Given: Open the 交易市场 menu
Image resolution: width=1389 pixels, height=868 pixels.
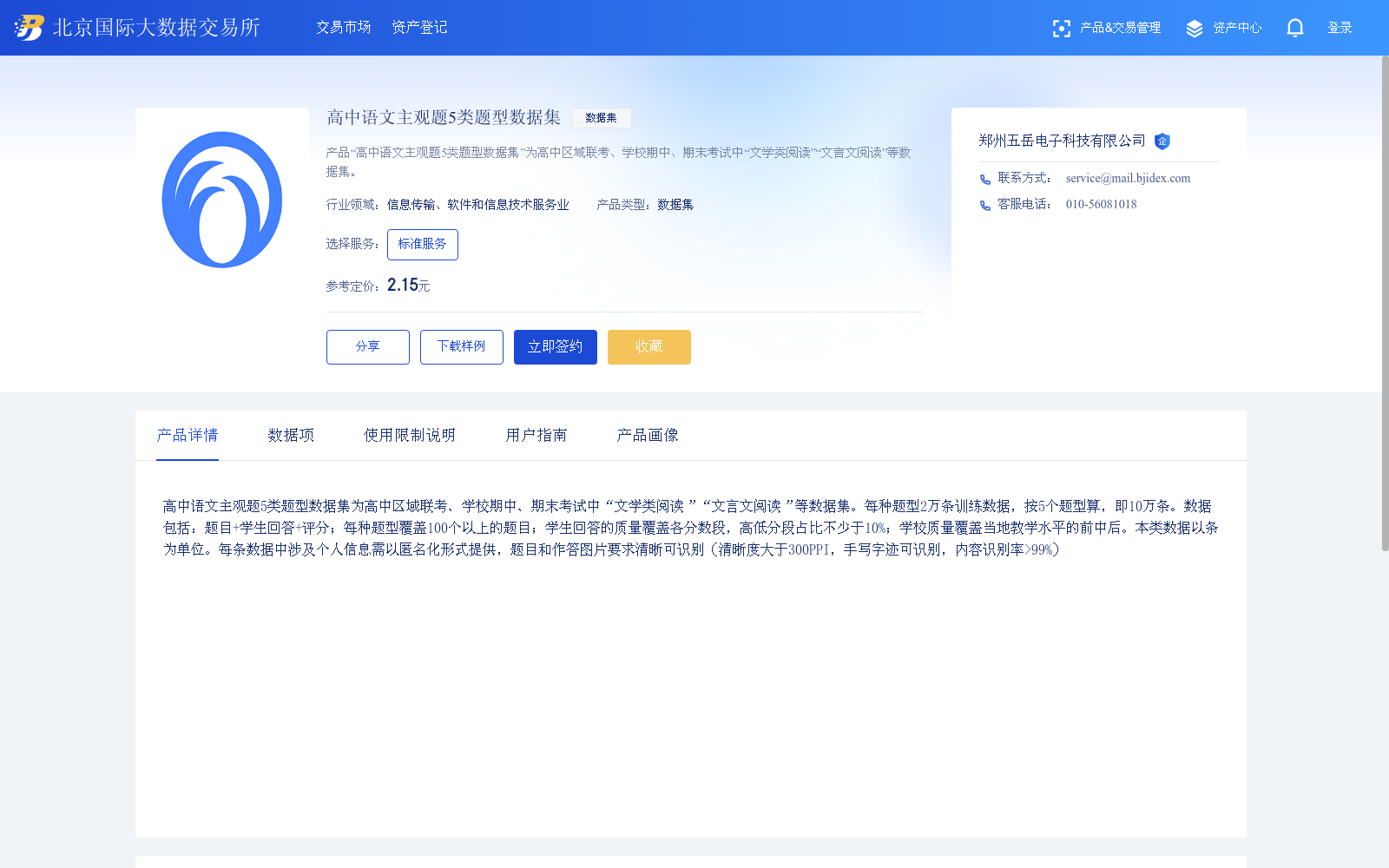Looking at the screenshot, I should (344, 28).
